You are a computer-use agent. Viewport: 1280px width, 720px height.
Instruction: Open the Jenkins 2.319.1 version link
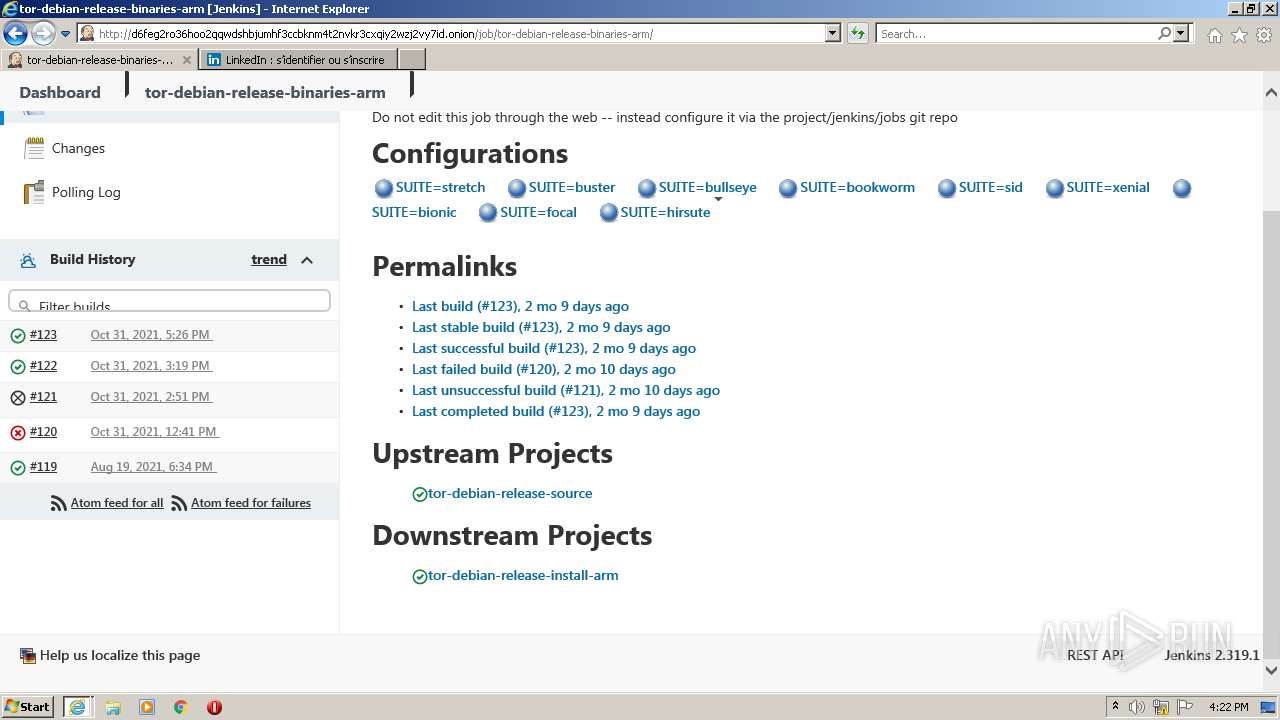click(1212, 655)
